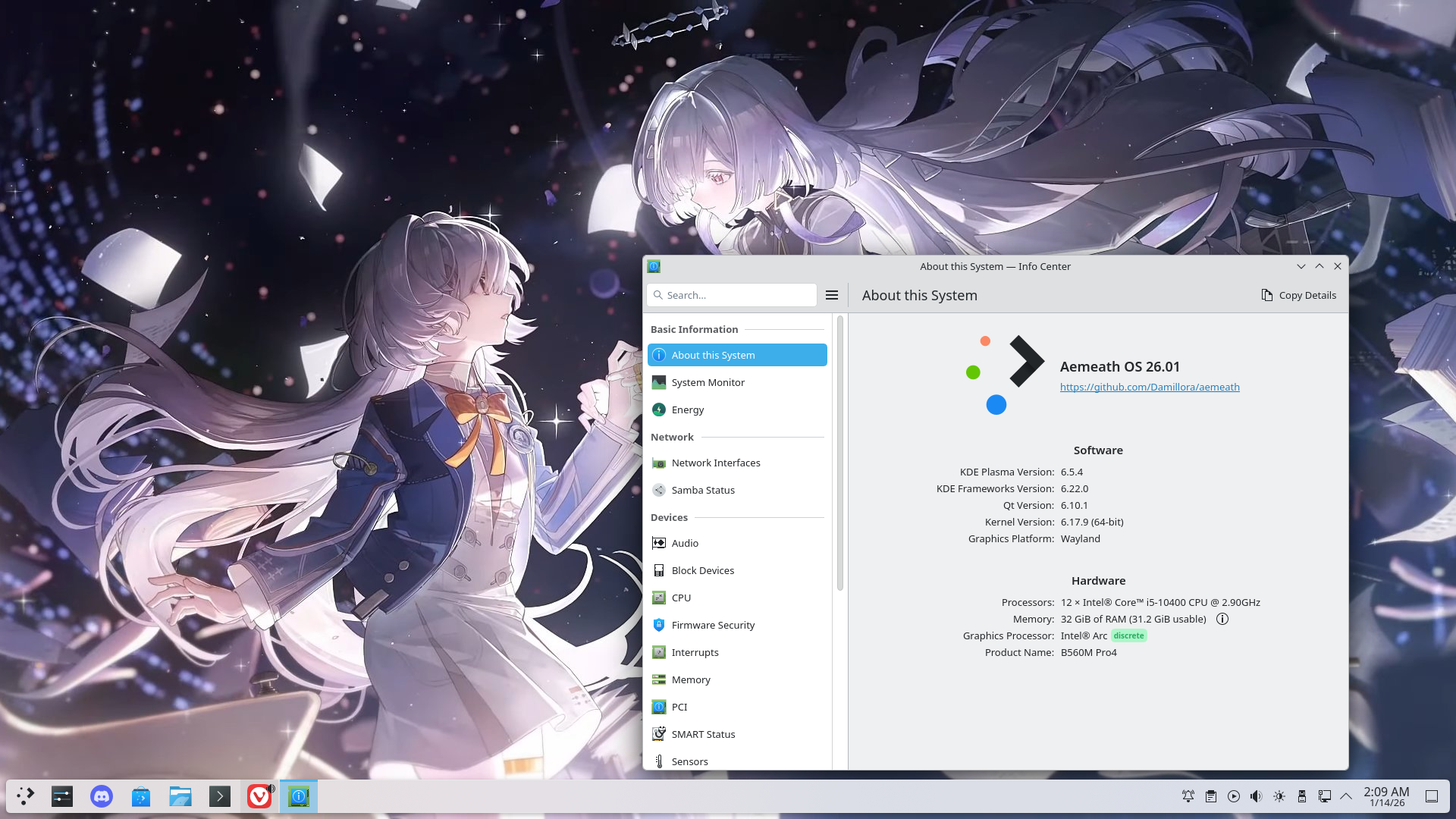Open Discover store from taskbar
This screenshot has width=1456, height=819.
[141, 796]
